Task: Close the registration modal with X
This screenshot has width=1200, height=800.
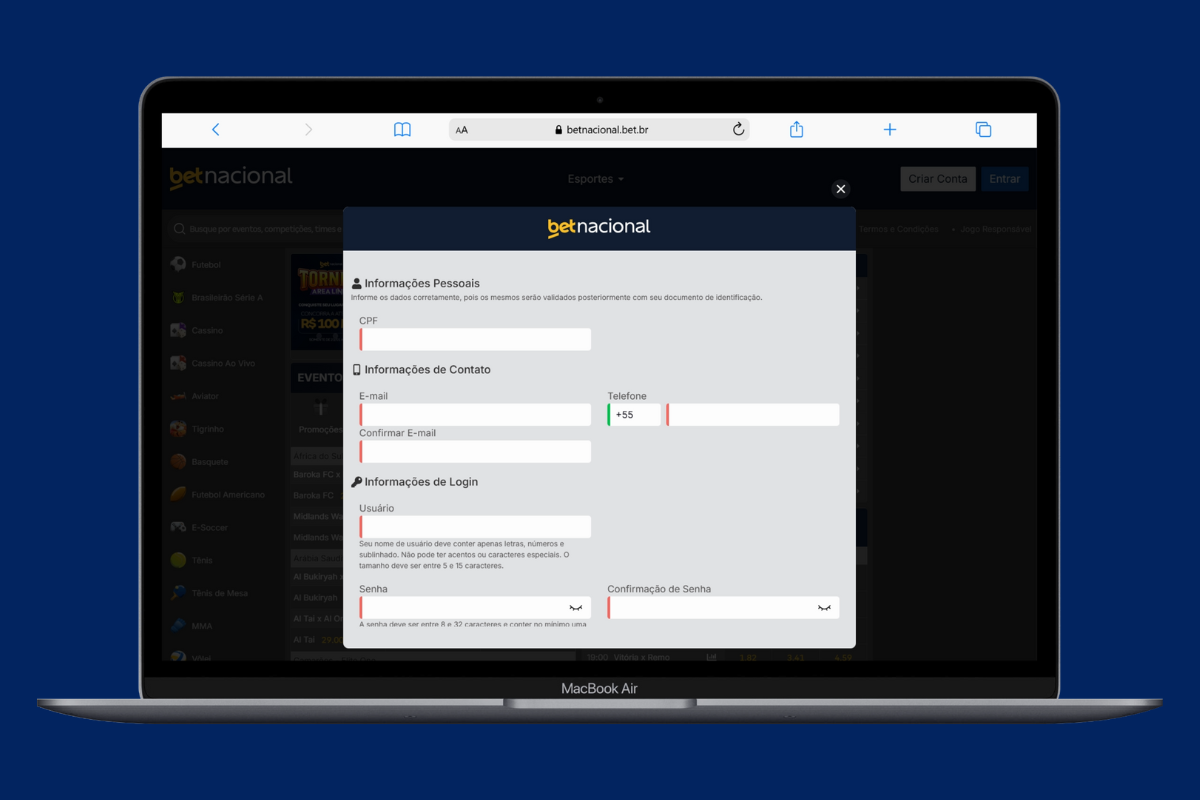Action: pos(840,189)
